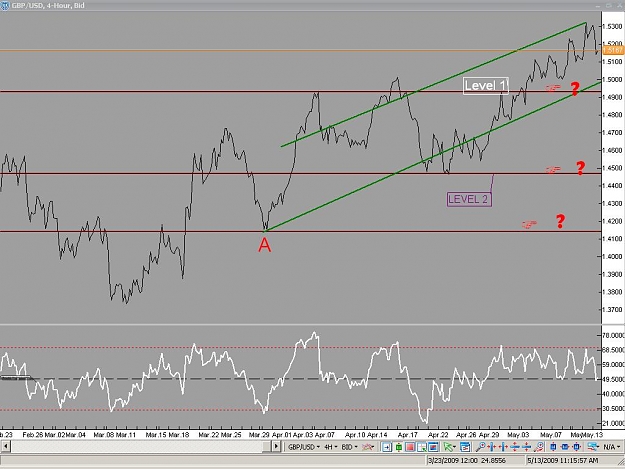Screen dimensions: 625x469
Task: Click the chart shift arrow icon
Action: click(x=387, y=447)
